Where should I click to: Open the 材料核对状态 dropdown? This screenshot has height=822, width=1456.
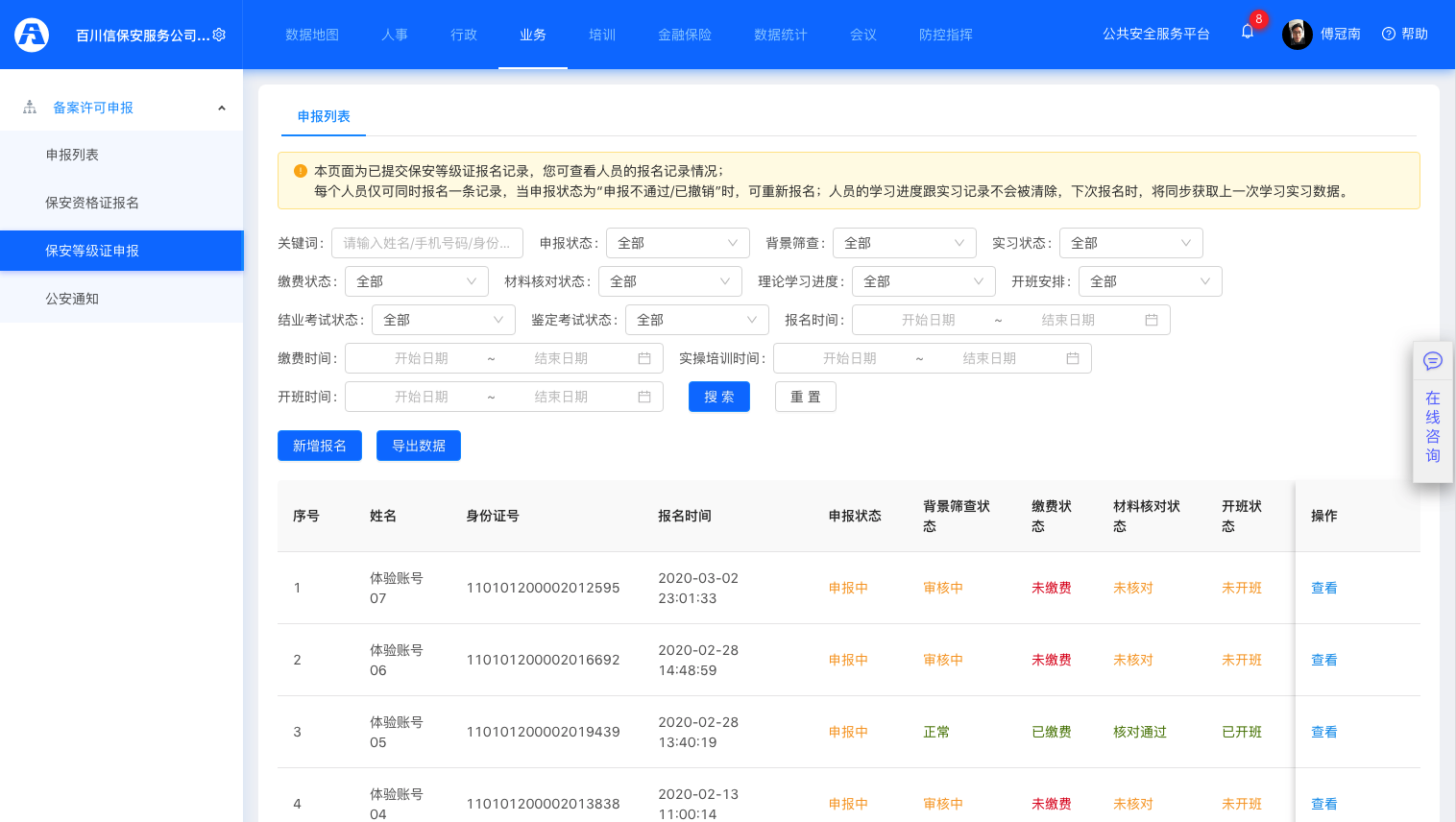670,281
